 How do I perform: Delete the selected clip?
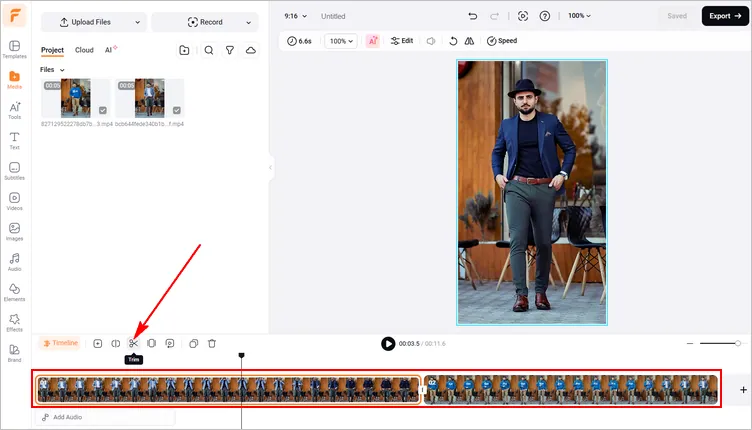212,343
